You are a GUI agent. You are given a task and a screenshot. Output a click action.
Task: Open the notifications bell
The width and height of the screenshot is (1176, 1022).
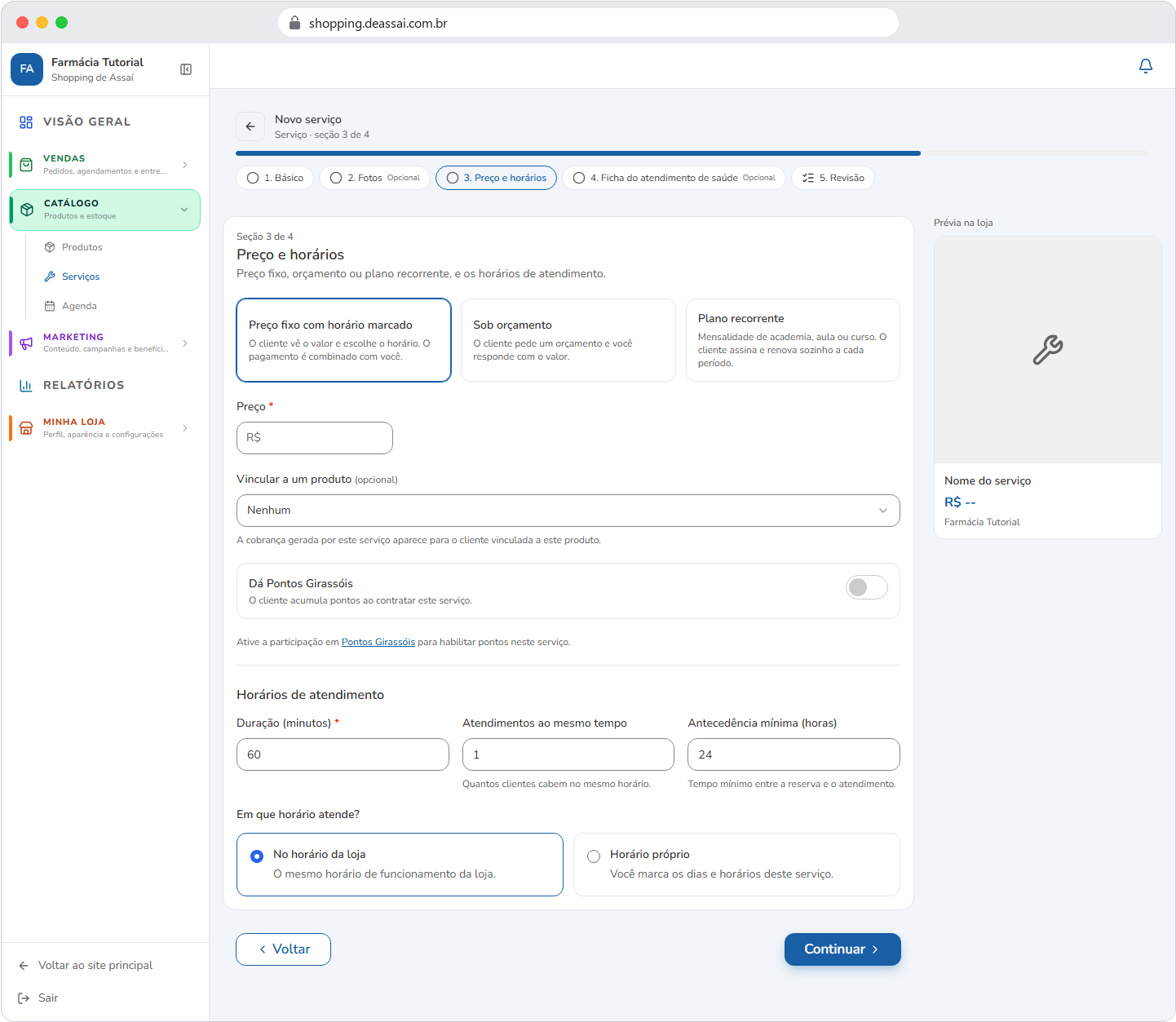click(1145, 66)
